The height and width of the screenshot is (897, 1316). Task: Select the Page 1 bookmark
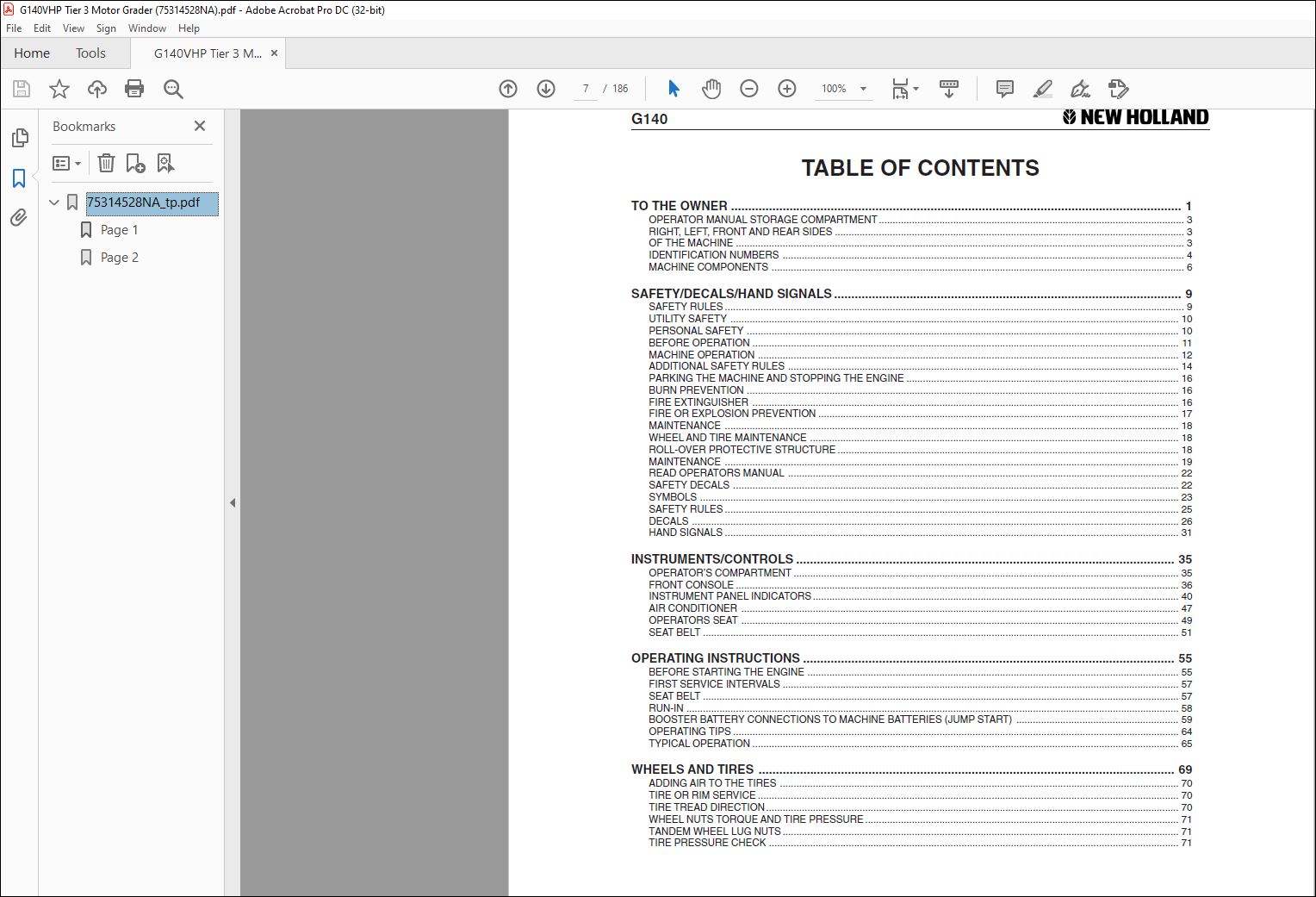coord(119,230)
